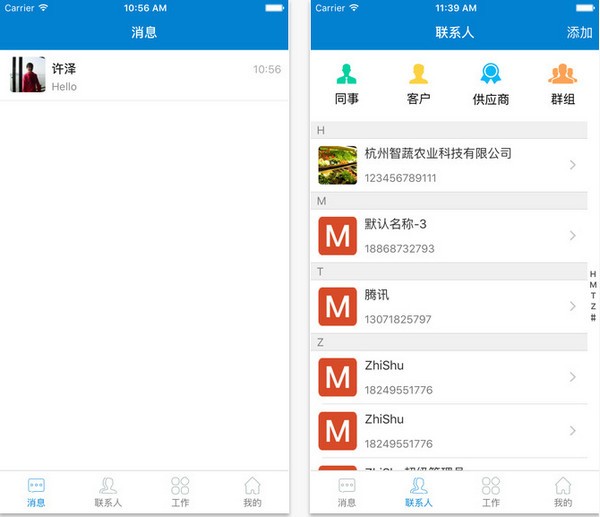Select 消息 tab in left screen
This screenshot has height=517, width=600.
click(36, 493)
